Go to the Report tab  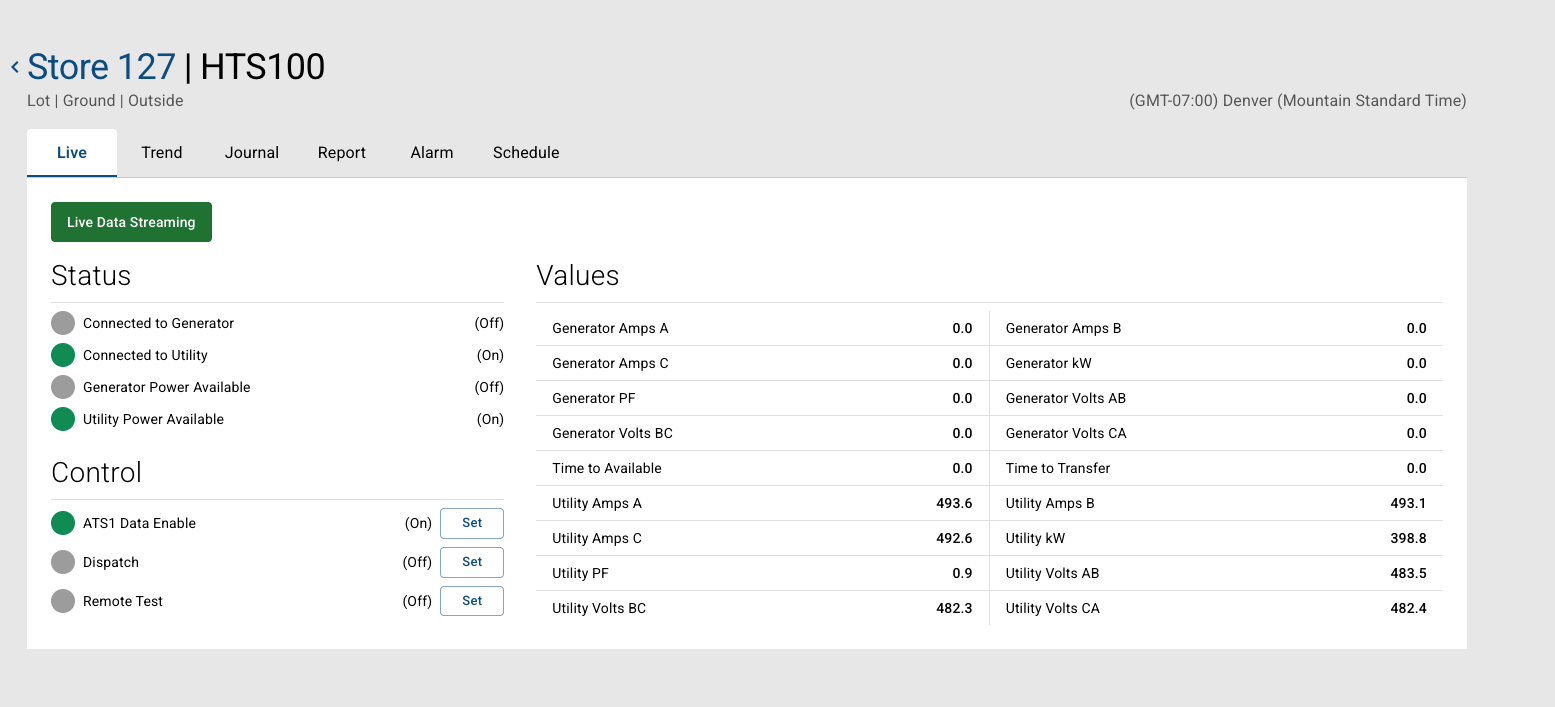pos(342,153)
